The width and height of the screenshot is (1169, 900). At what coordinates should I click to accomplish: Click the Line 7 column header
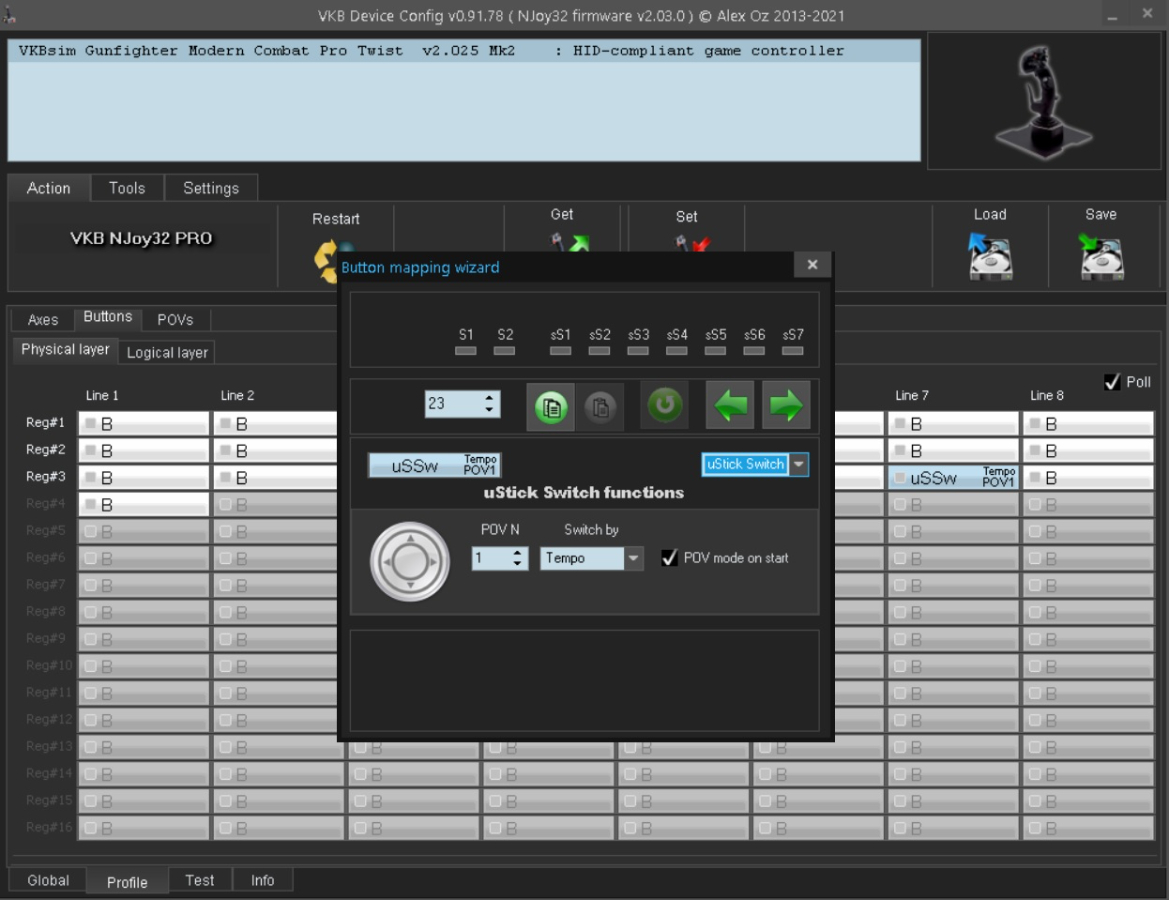(x=912, y=395)
